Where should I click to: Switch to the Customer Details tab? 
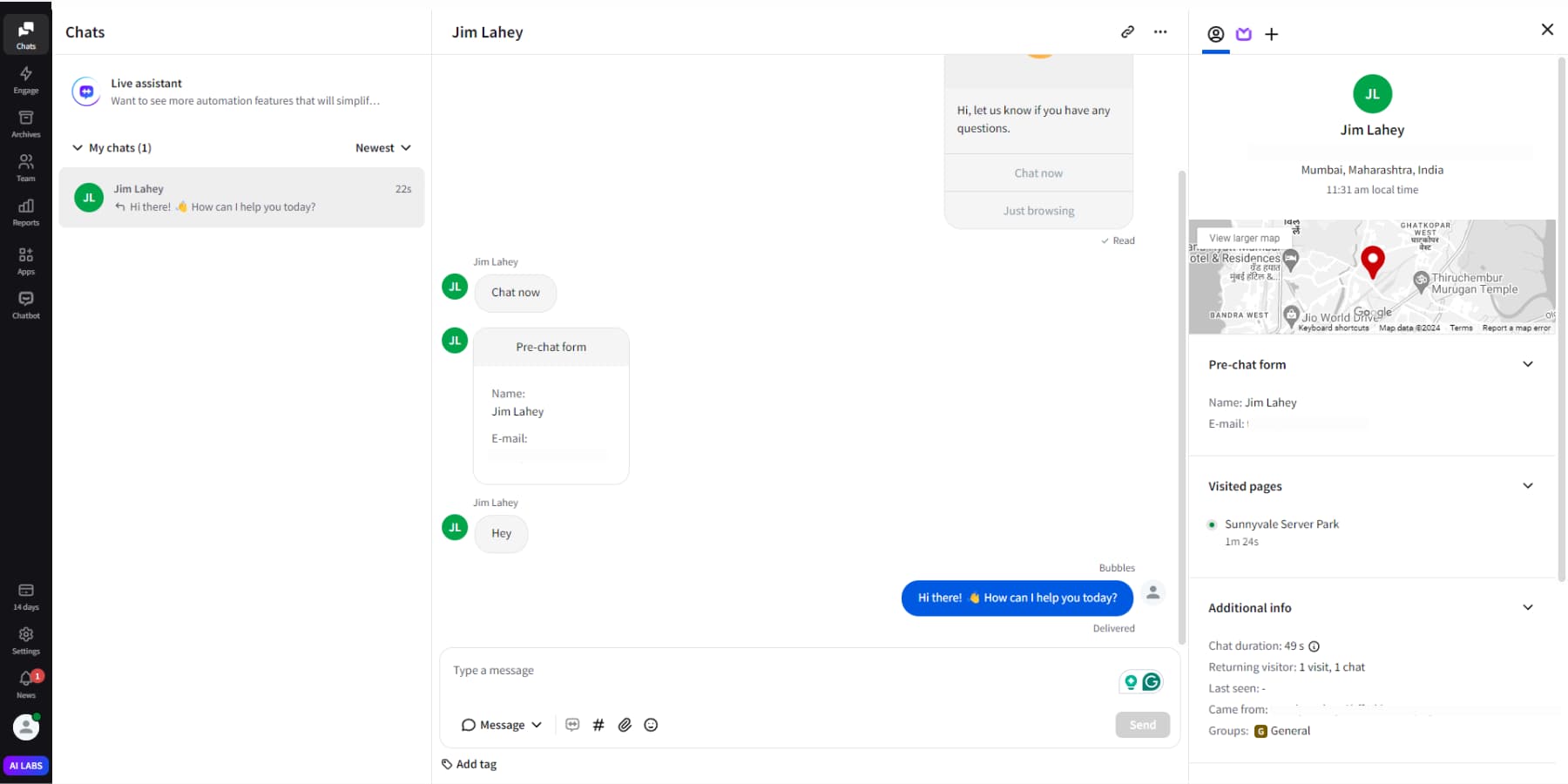click(x=1215, y=34)
